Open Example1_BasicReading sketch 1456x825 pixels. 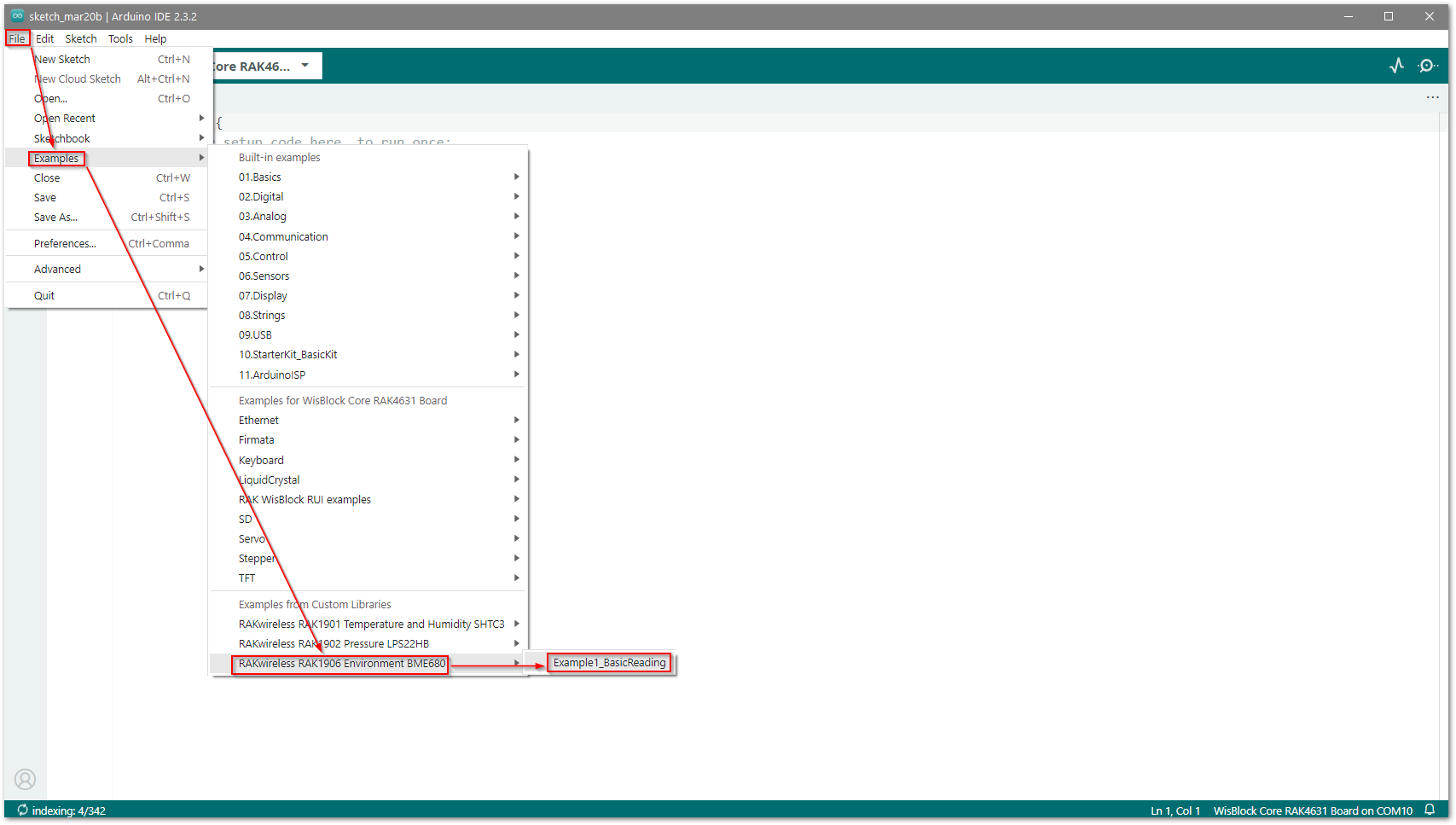tap(609, 662)
